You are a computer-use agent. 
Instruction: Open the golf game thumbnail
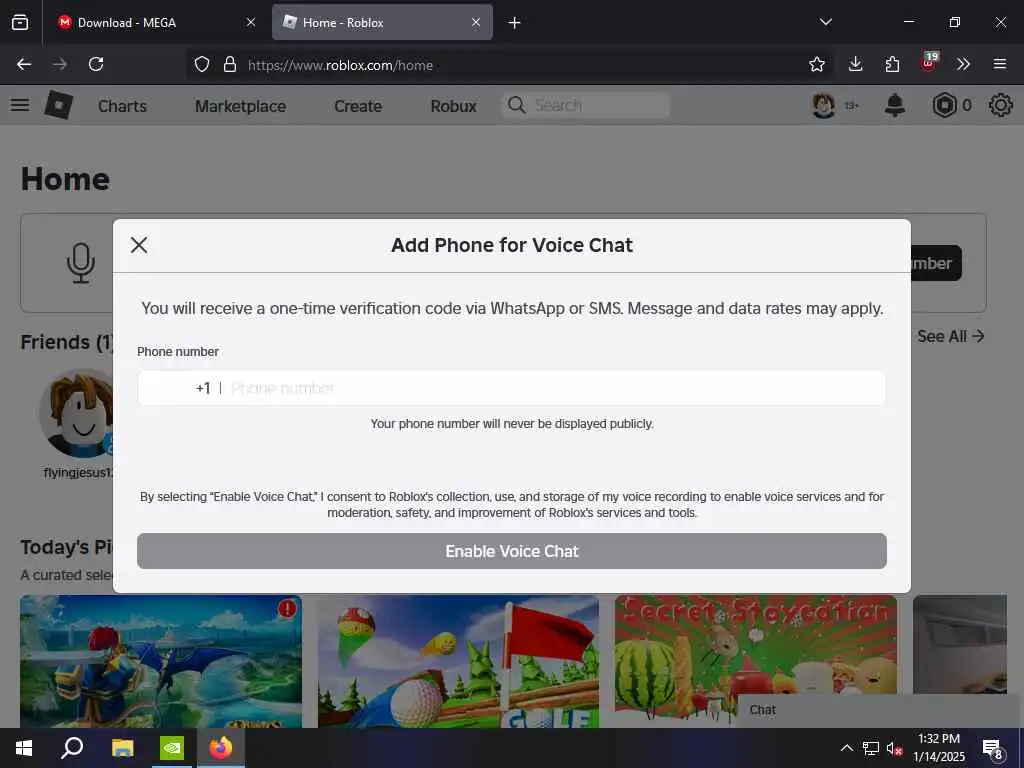coord(458,661)
